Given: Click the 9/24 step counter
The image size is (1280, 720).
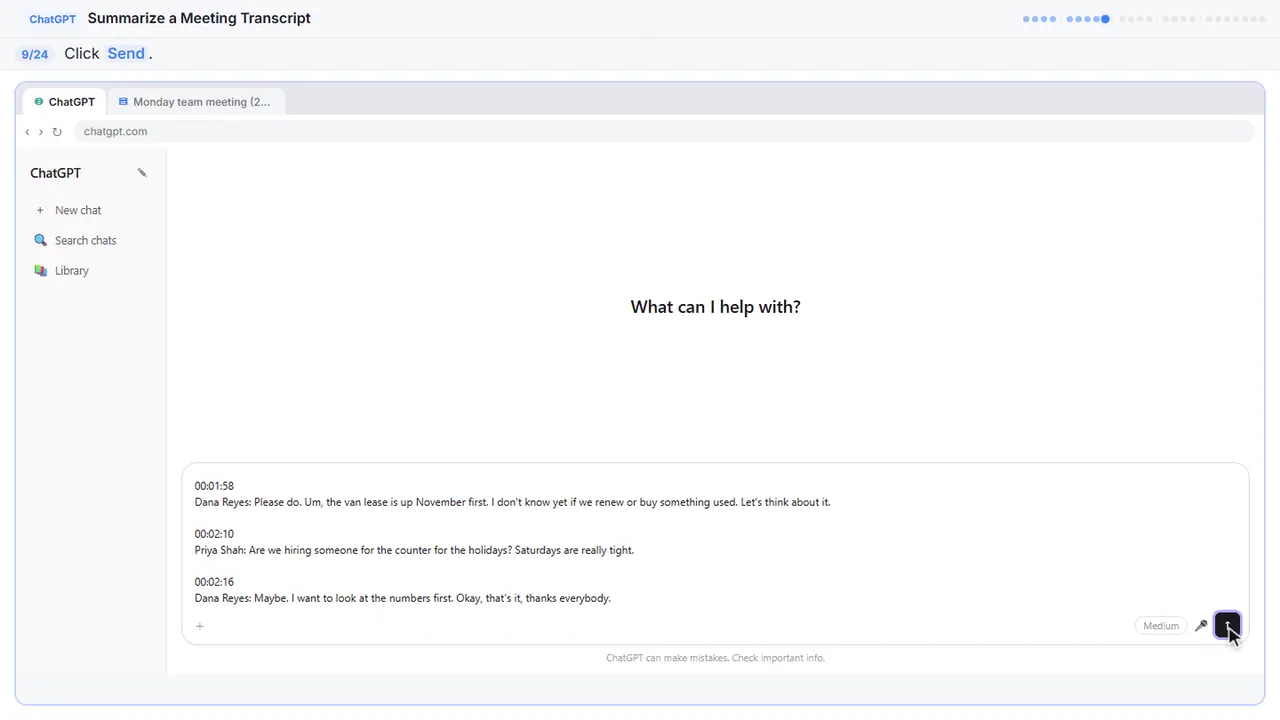Looking at the screenshot, I should pos(35,54).
